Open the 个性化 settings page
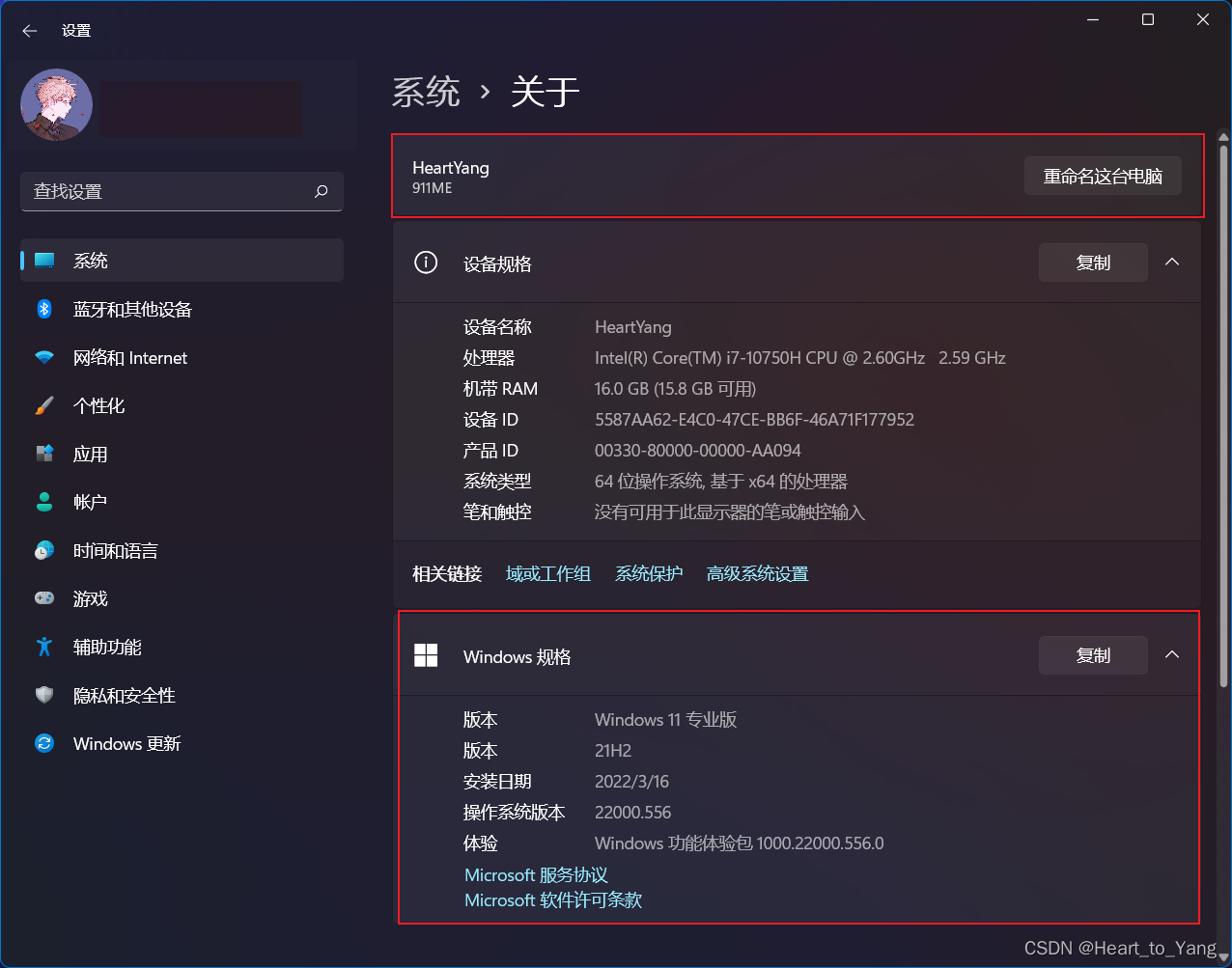This screenshot has height=968, width=1232. tap(182, 405)
